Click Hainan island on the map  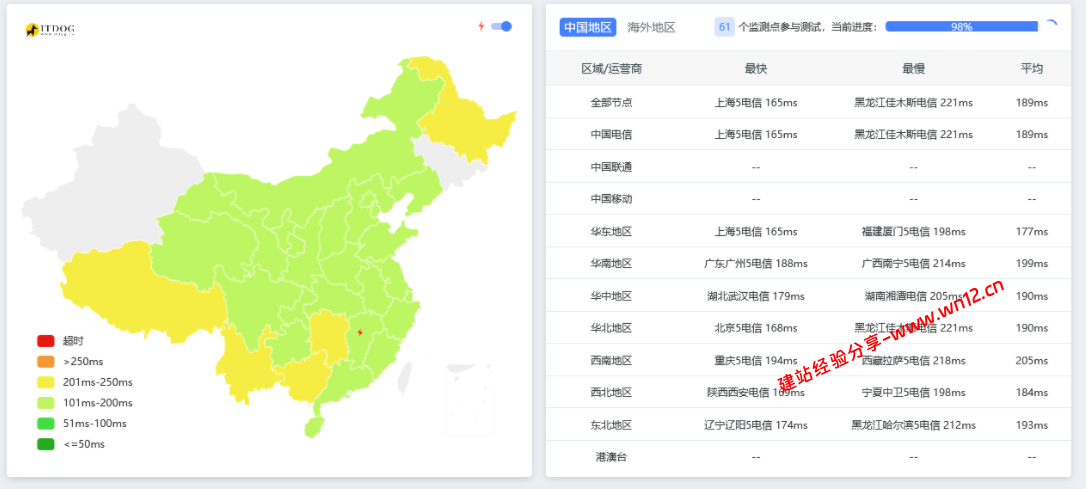313,425
